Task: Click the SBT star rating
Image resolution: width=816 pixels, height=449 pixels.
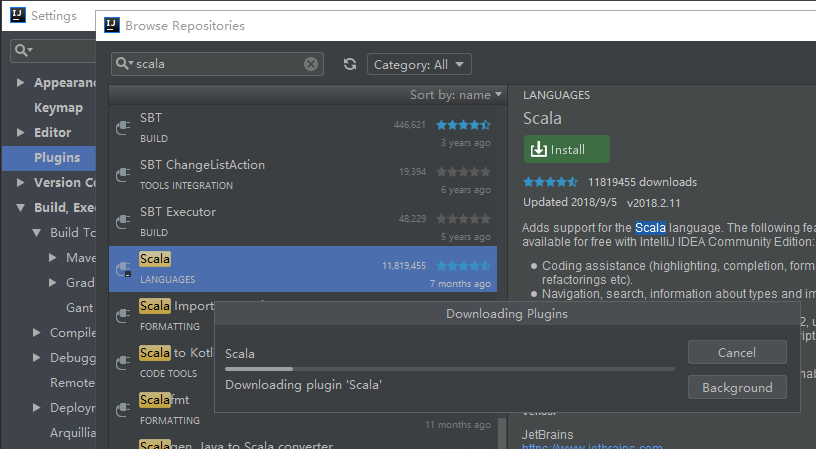Action: 463,125
